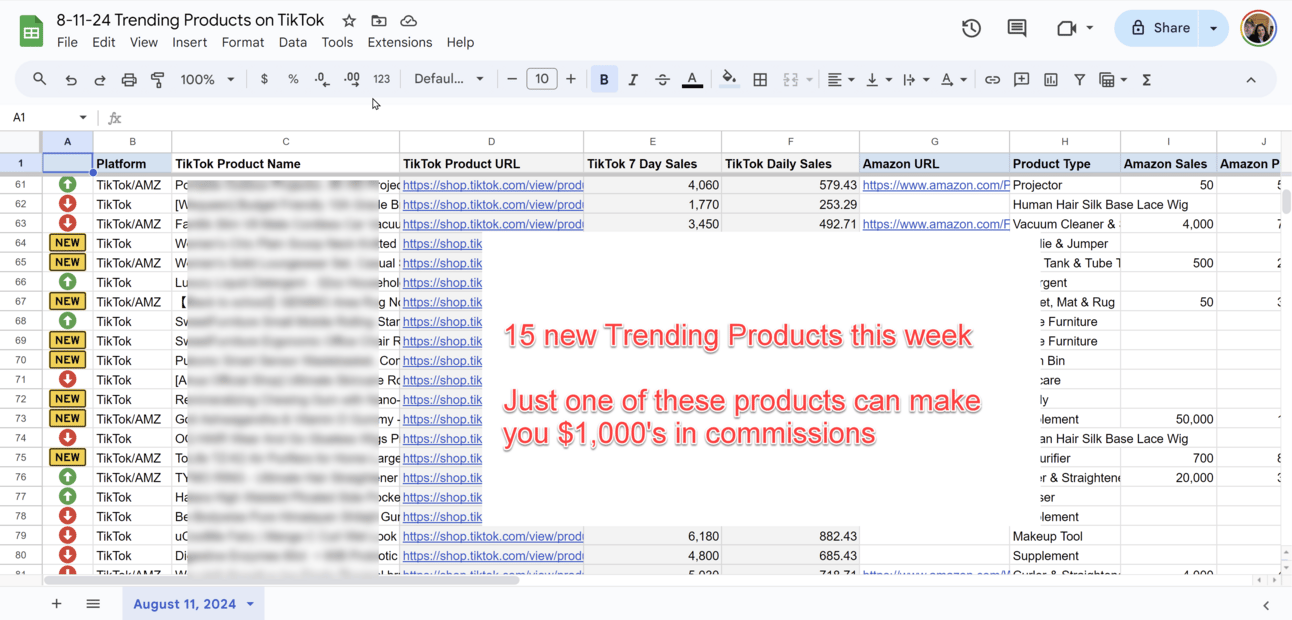Viewport: 1292px width, 620px height.
Task: Star this spreadsheet
Action: (x=349, y=20)
